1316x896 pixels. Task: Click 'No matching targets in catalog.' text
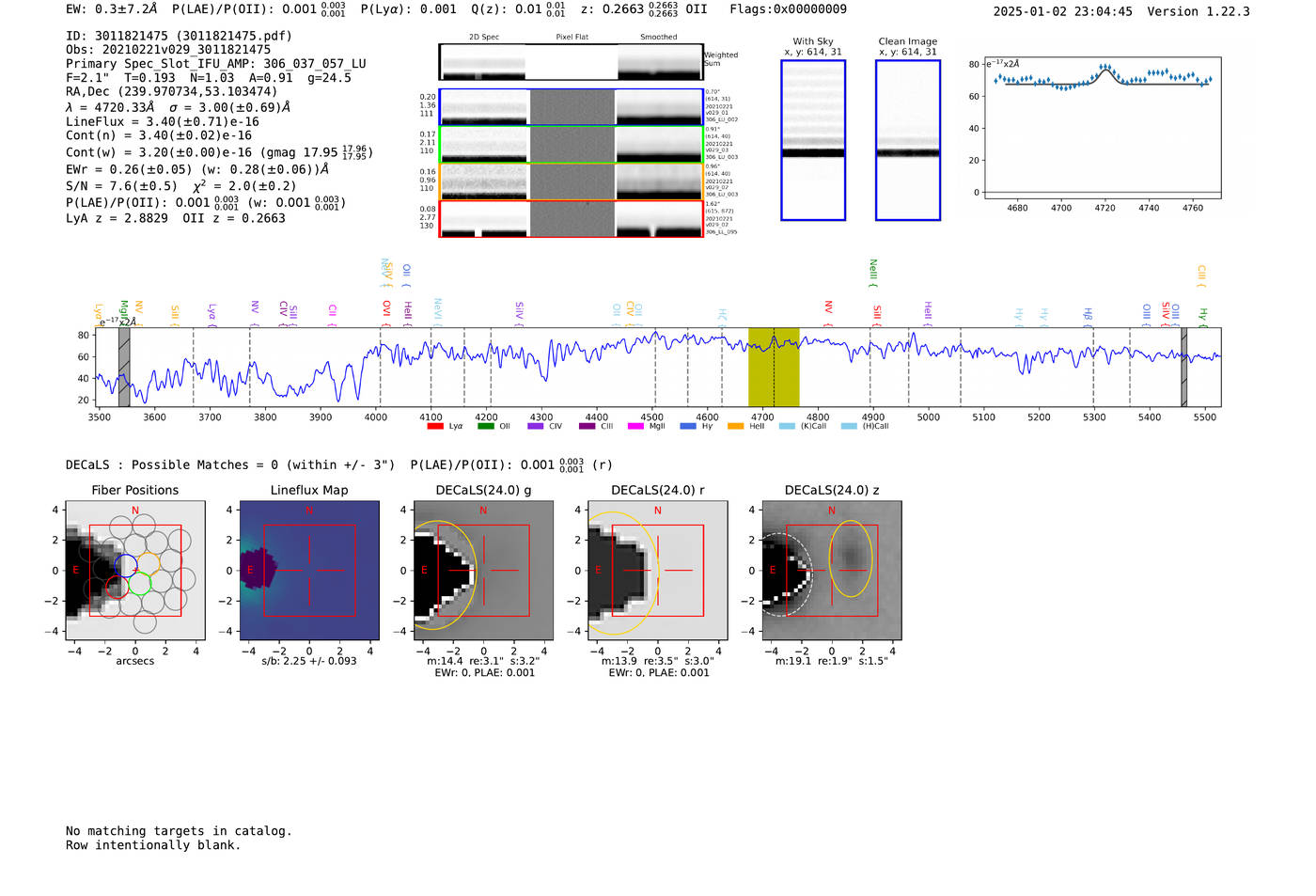click(179, 831)
